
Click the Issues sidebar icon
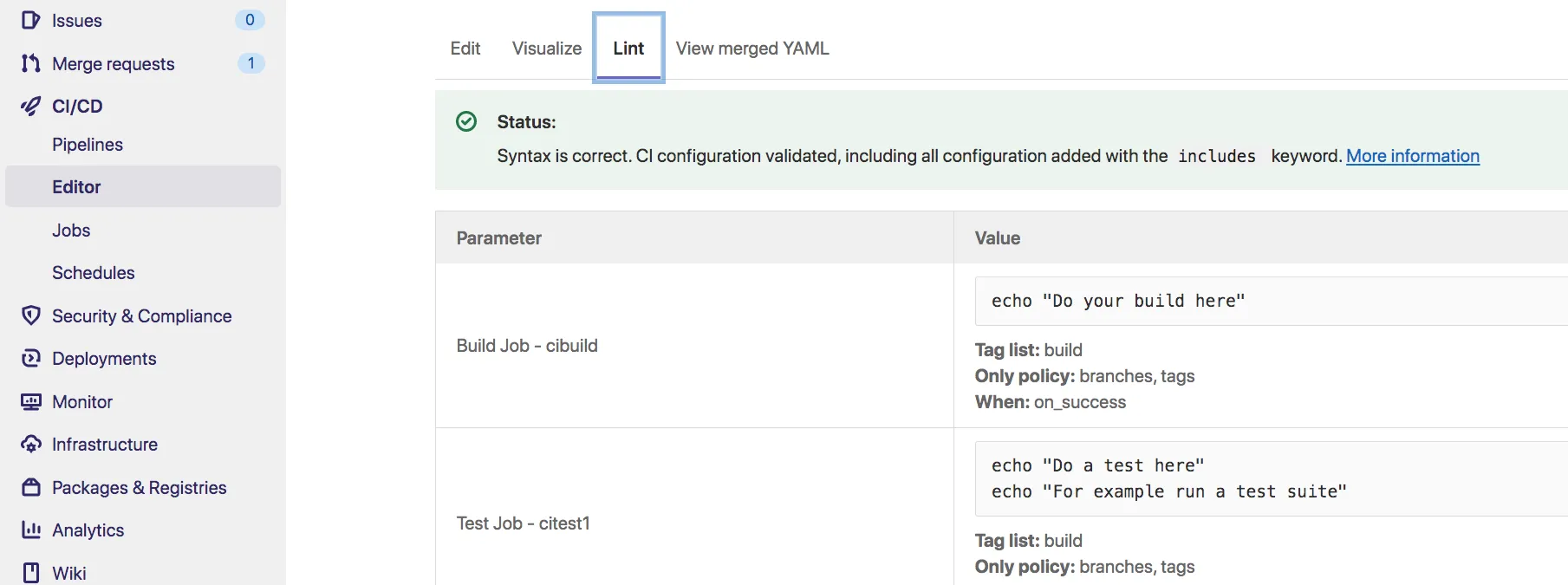[31, 20]
